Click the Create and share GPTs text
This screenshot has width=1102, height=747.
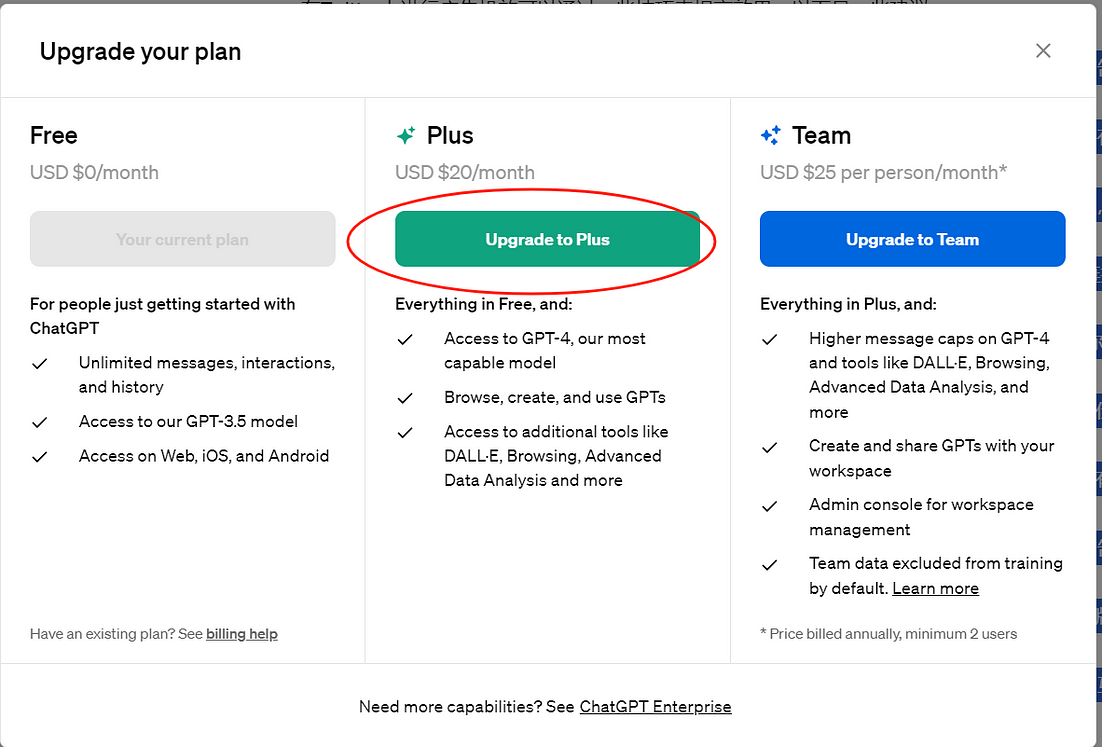point(932,458)
